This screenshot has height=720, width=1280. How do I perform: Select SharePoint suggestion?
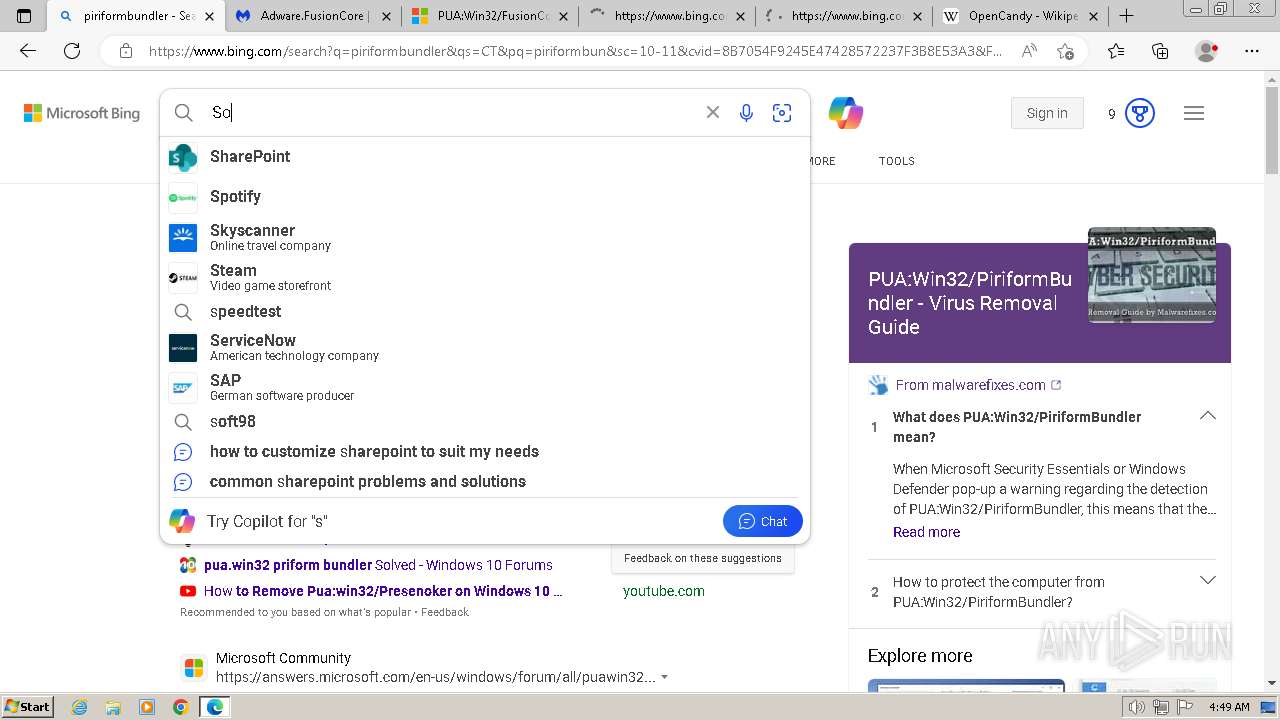tap(485, 157)
